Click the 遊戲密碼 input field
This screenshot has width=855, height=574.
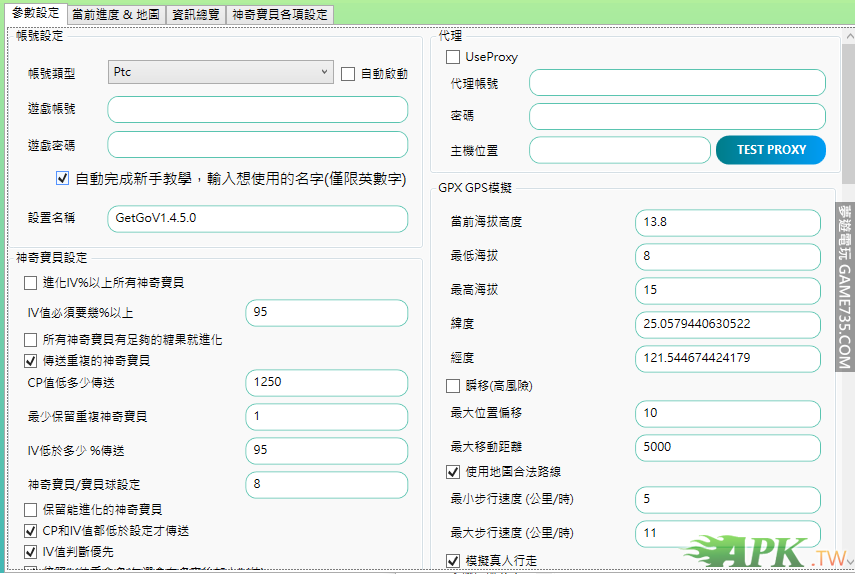(257, 144)
